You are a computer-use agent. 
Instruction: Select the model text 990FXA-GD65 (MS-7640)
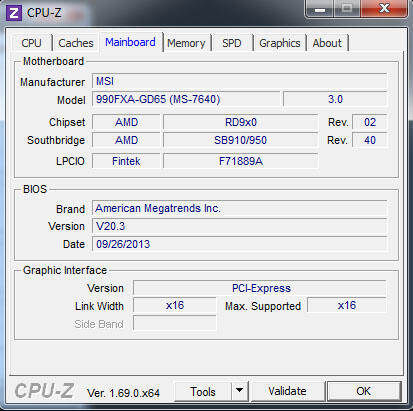click(158, 99)
